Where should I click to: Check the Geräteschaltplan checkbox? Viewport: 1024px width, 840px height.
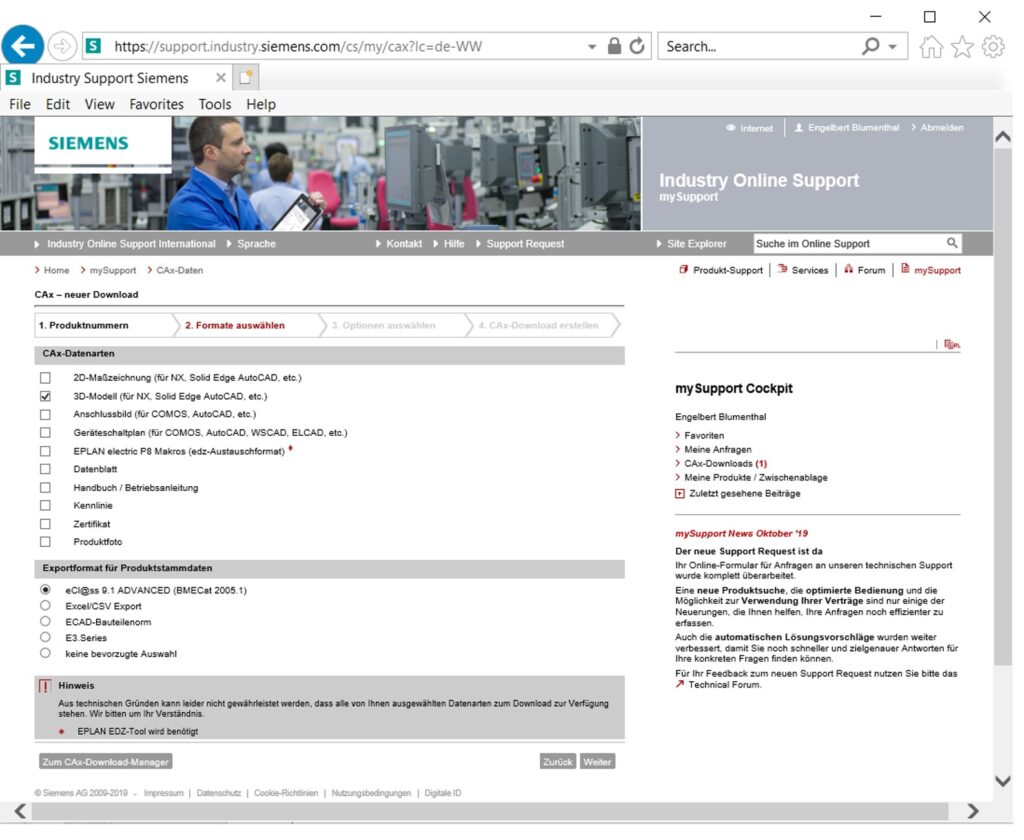(45, 432)
